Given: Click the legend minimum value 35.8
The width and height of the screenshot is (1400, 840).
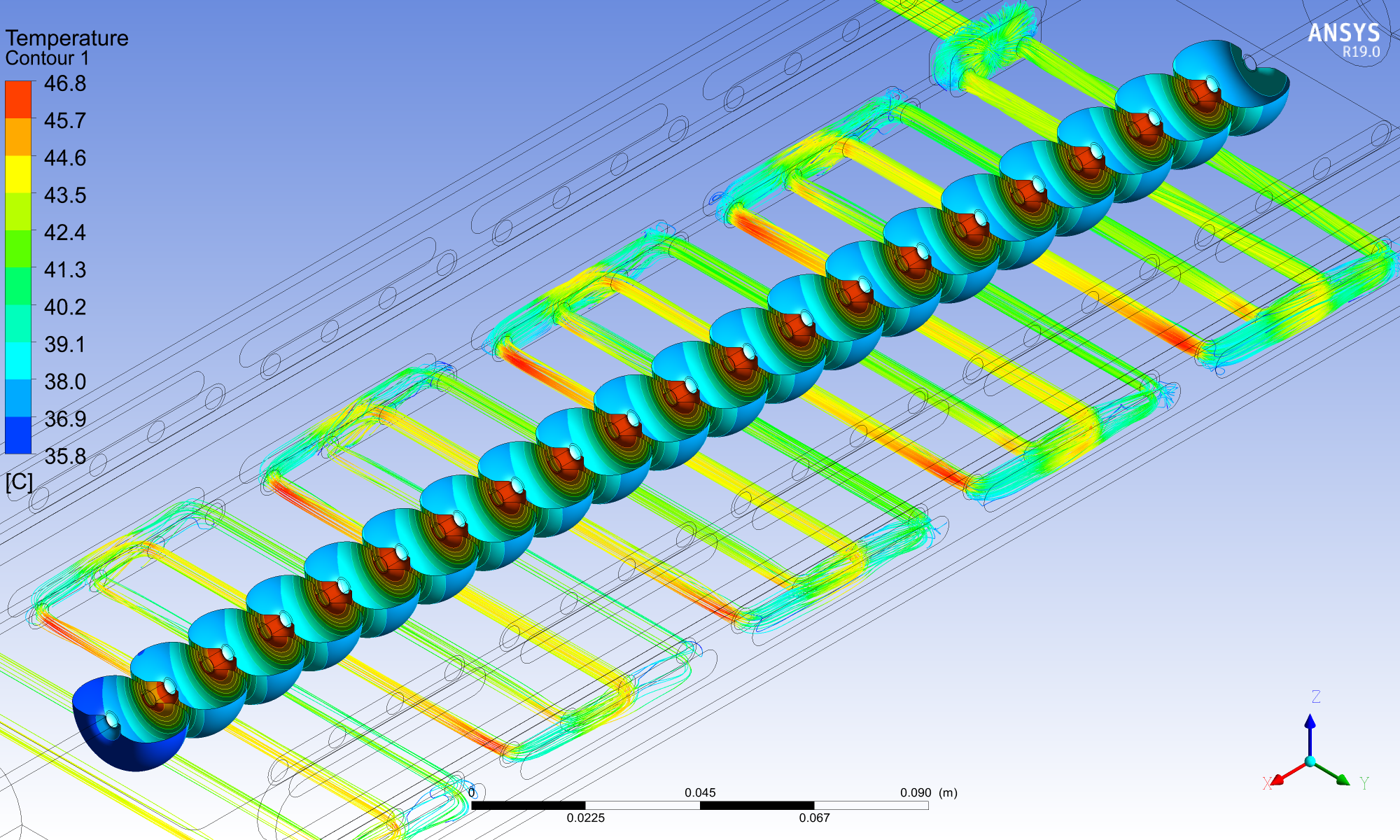Looking at the screenshot, I should click(x=65, y=456).
